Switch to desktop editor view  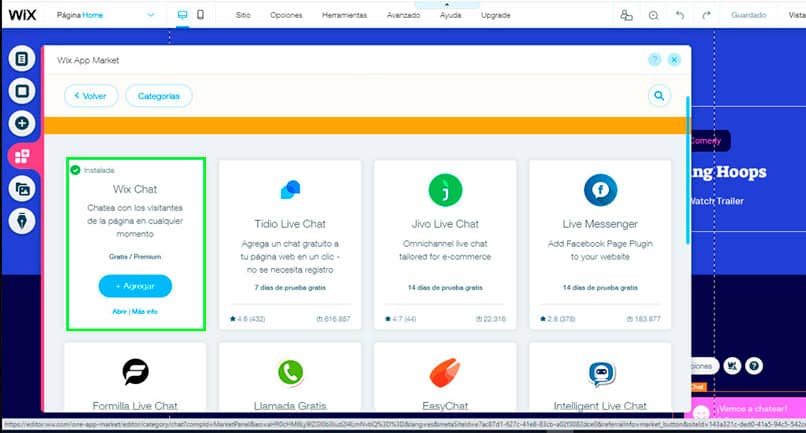pos(182,15)
